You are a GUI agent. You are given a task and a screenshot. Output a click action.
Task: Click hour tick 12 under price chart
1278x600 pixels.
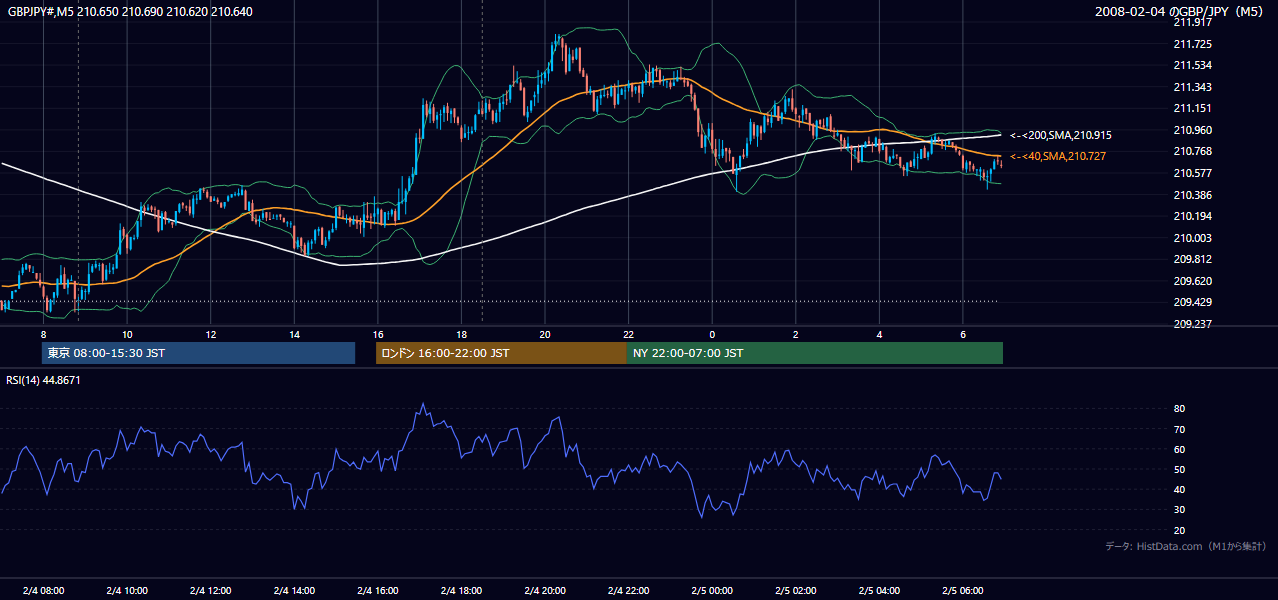pyautogui.click(x=210, y=334)
